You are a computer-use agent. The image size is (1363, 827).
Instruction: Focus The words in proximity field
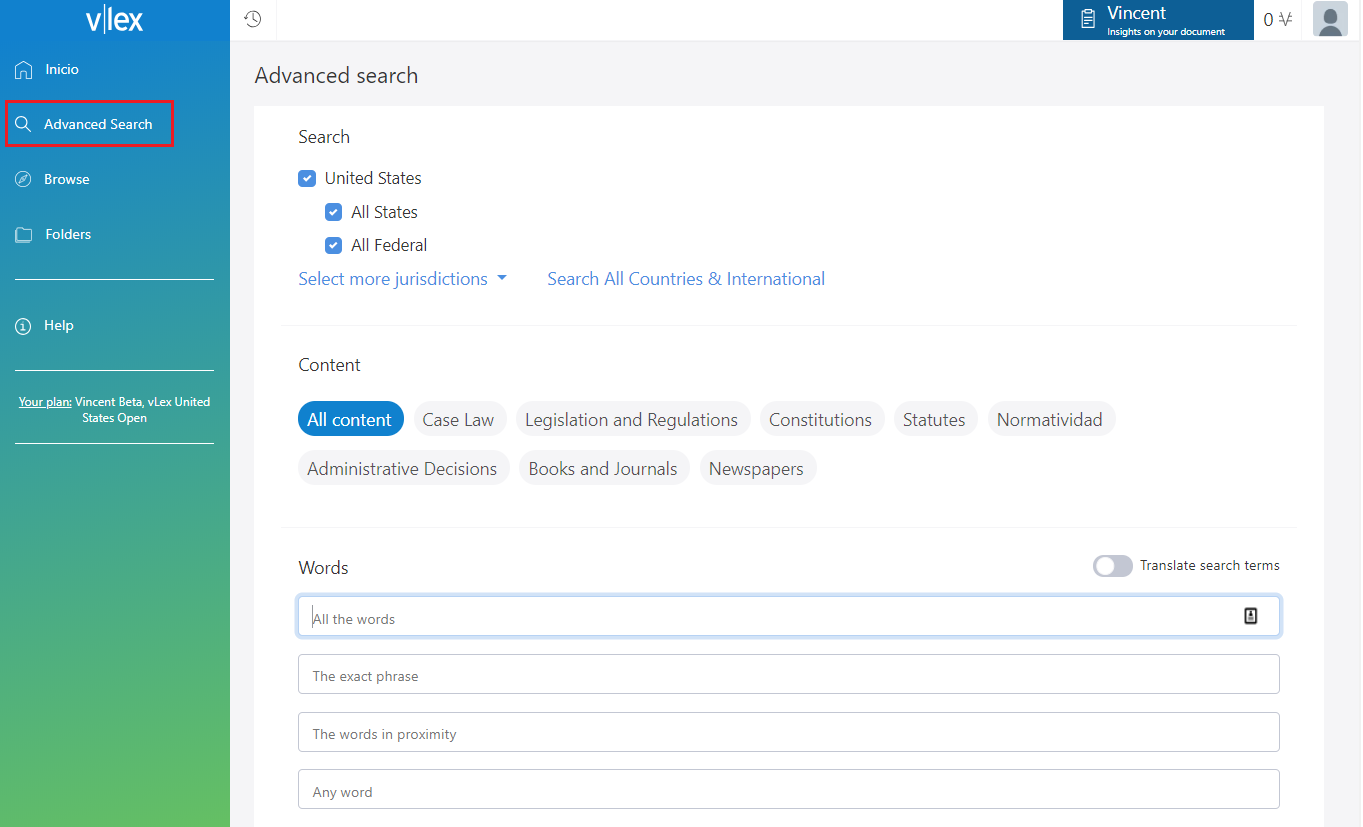[789, 732]
